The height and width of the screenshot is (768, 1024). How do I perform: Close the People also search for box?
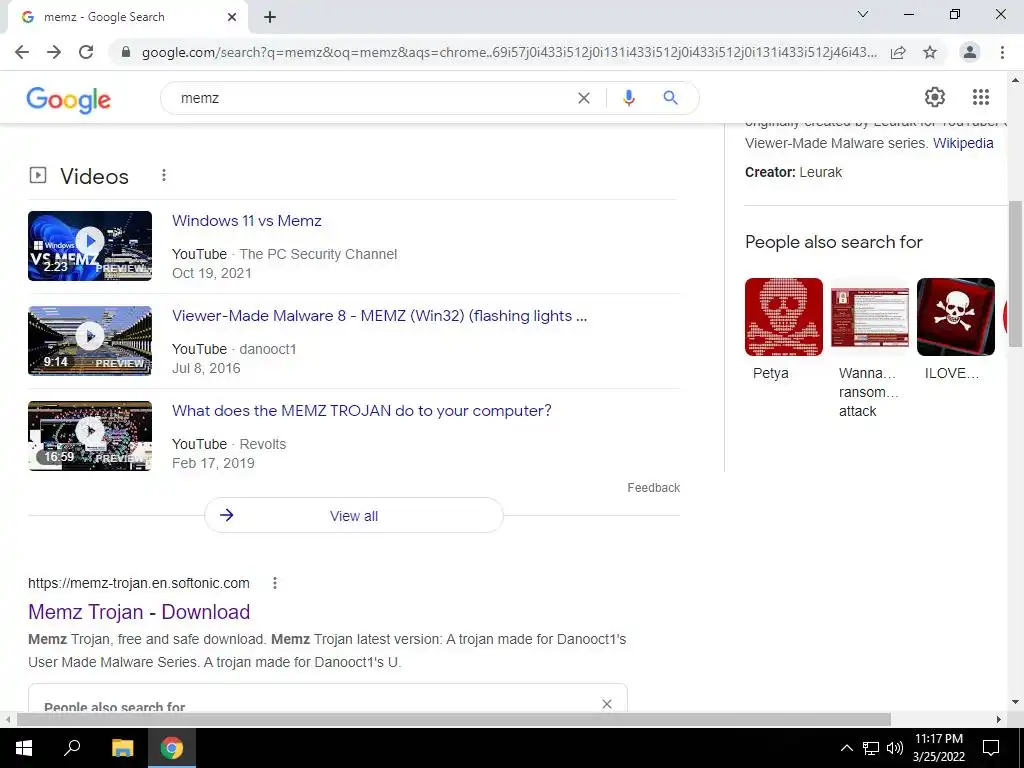(607, 704)
